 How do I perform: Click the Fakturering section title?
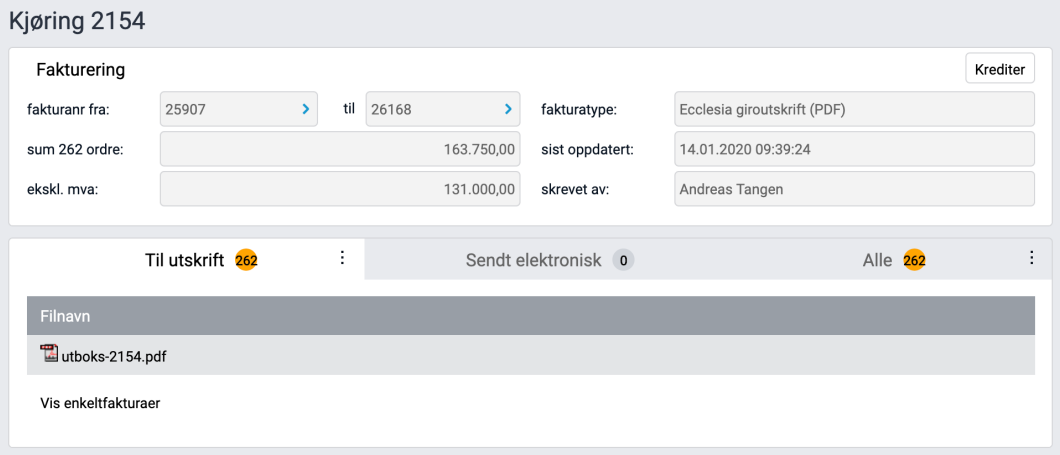coord(80,70)
